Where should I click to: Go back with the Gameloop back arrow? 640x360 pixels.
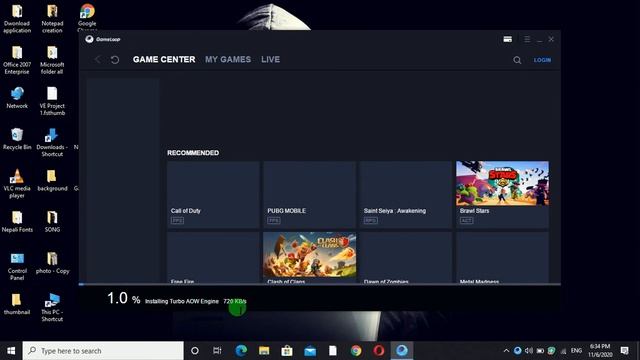click(98, 60)
